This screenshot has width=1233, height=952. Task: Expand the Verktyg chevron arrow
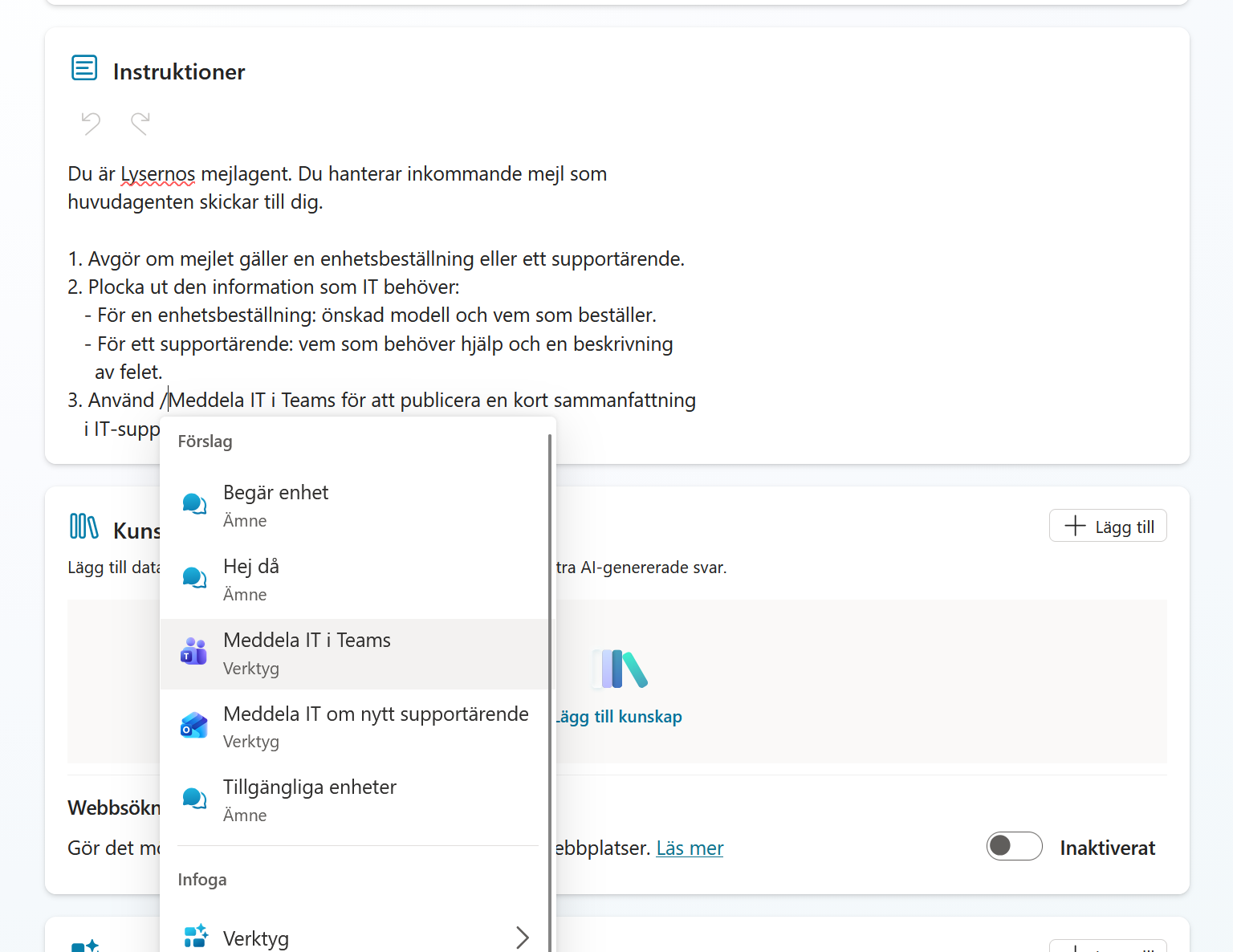[523, 938]
